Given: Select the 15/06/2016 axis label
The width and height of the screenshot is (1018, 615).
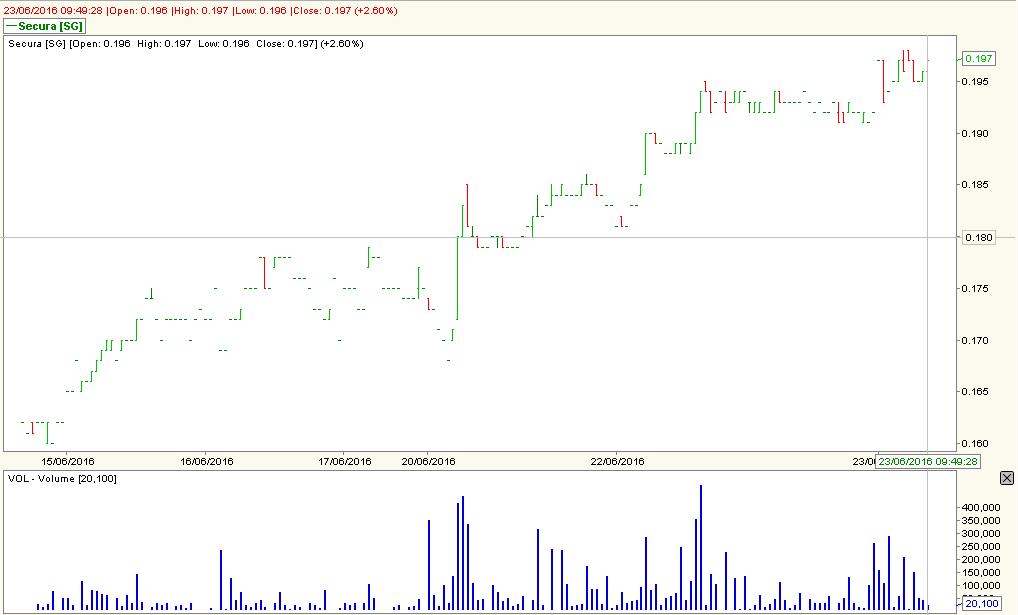Looking at the screenshot, I should click(x=70, y=462).
